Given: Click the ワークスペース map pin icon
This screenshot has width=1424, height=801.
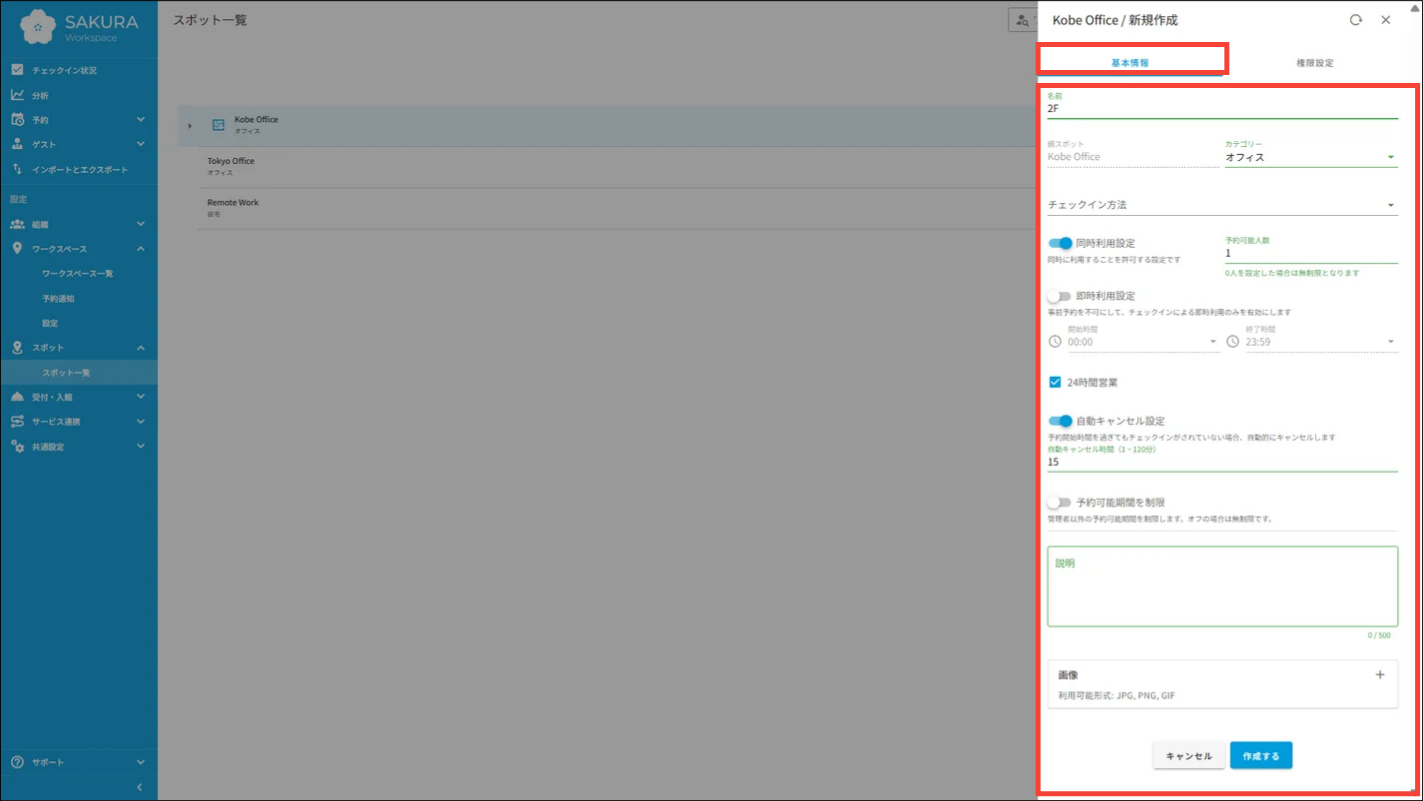Looking at the screenshot, I should point(17,248).
